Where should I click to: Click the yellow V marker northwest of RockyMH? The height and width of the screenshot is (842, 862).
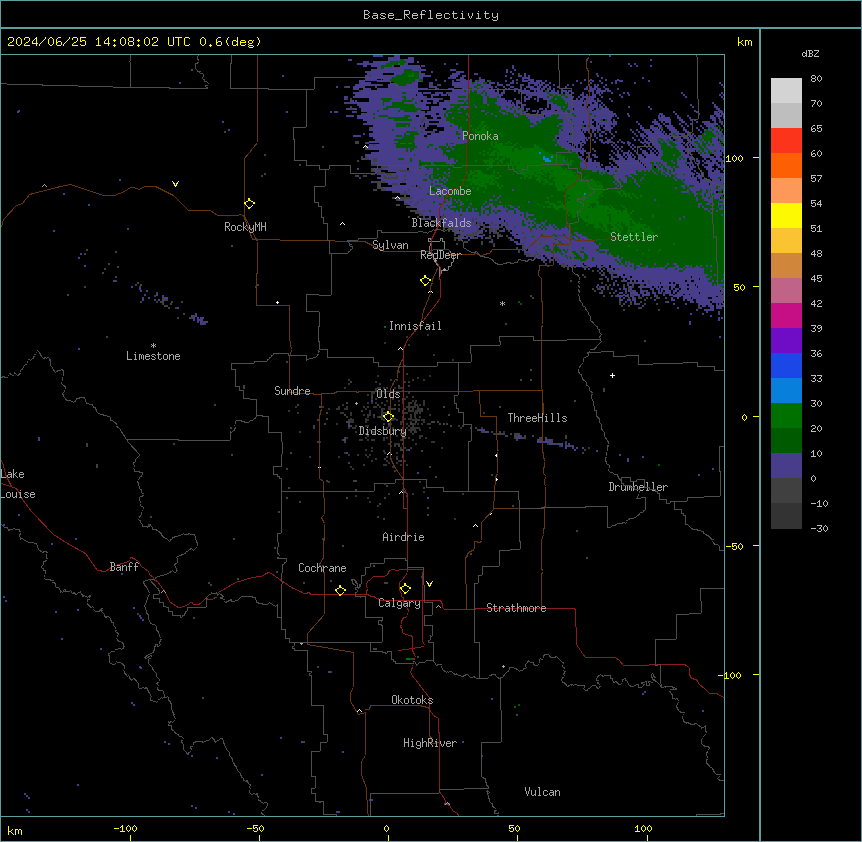tap(175, 184)
